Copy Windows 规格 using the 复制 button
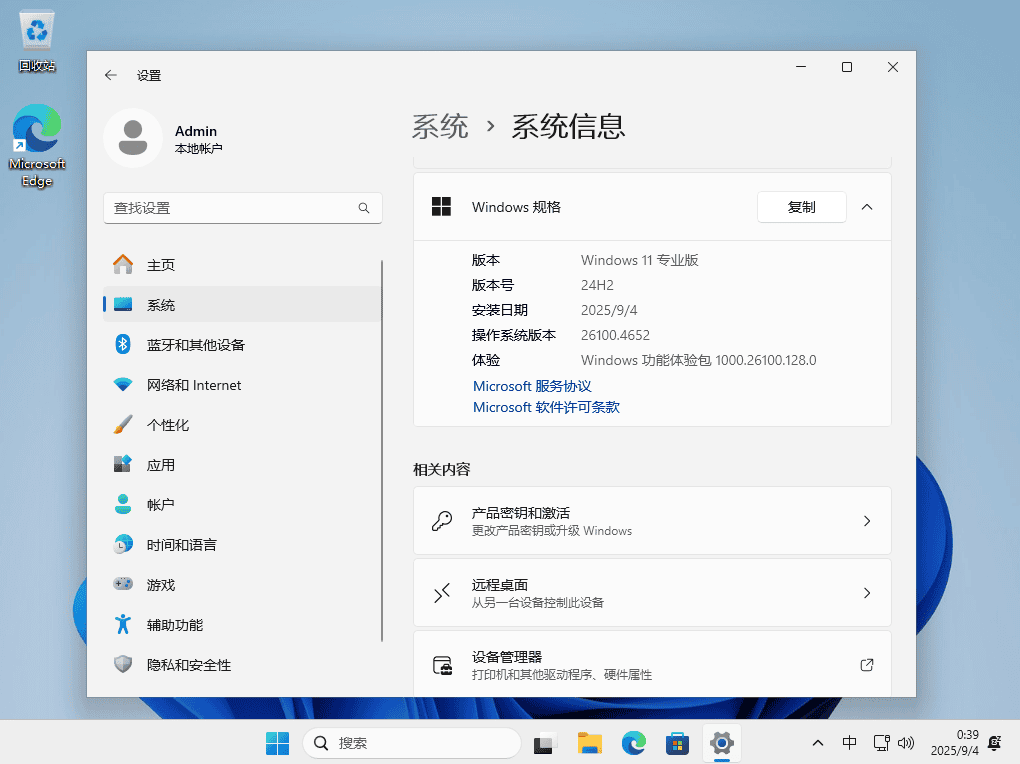The height and width of the screenshot is (764, 1020). coord(801,207)
